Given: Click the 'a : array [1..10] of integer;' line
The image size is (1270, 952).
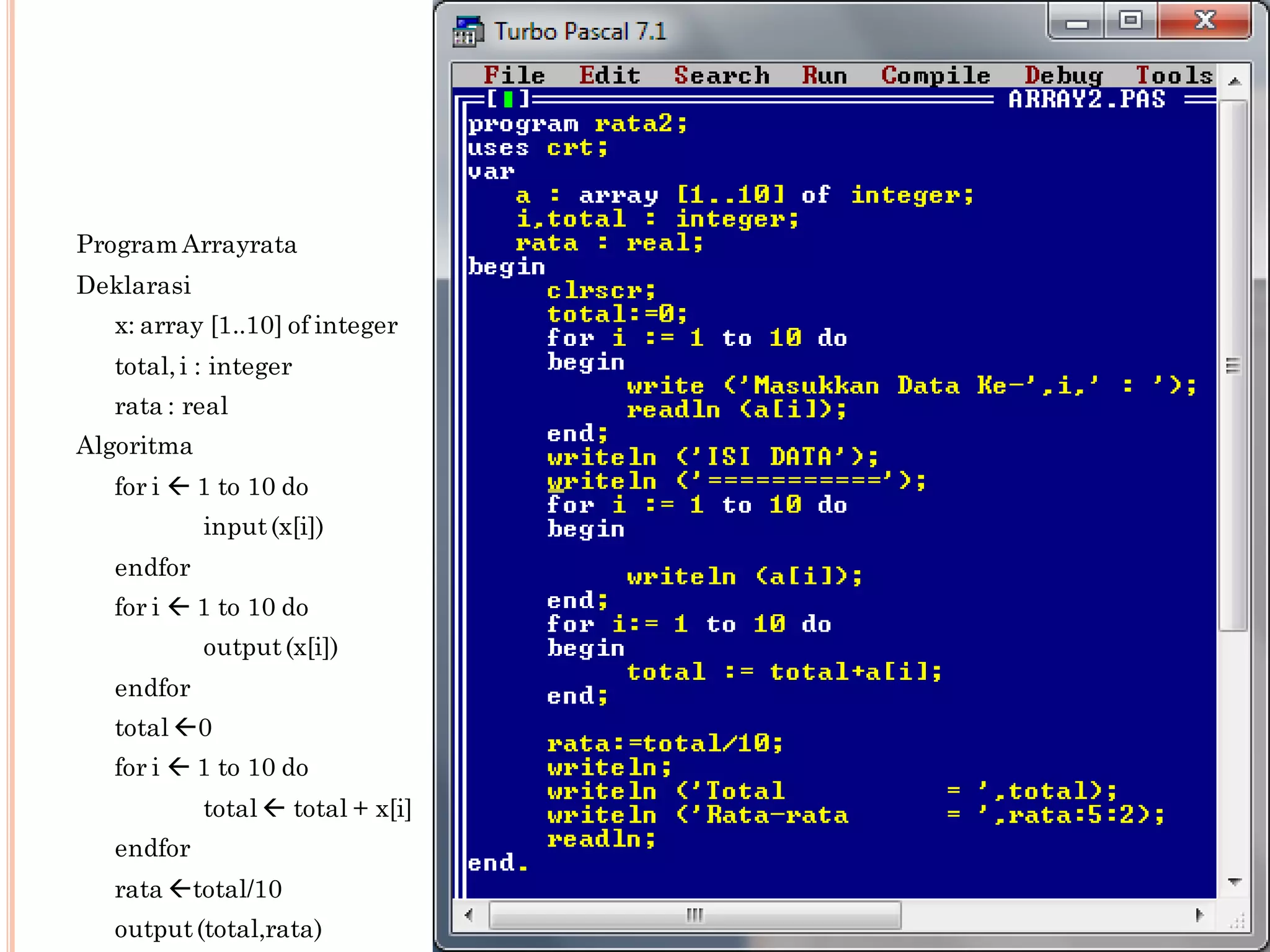Looking at the screenshot, I should pos(745,195).
